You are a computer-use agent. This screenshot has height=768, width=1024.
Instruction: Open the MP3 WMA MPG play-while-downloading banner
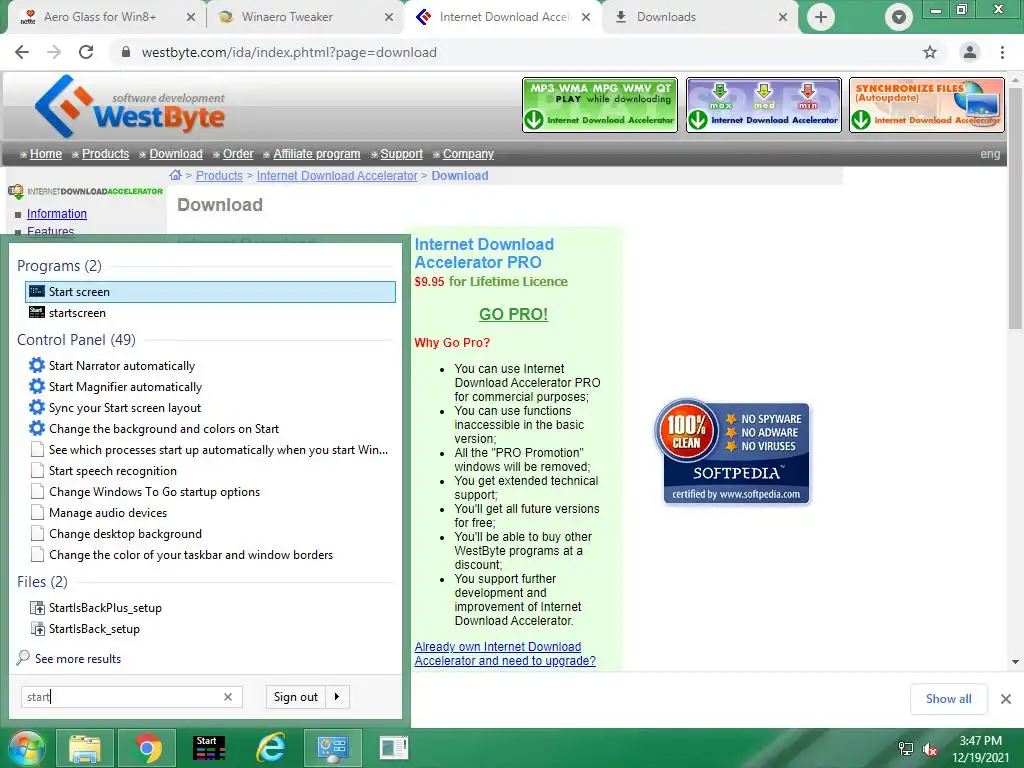pos(600,105)
